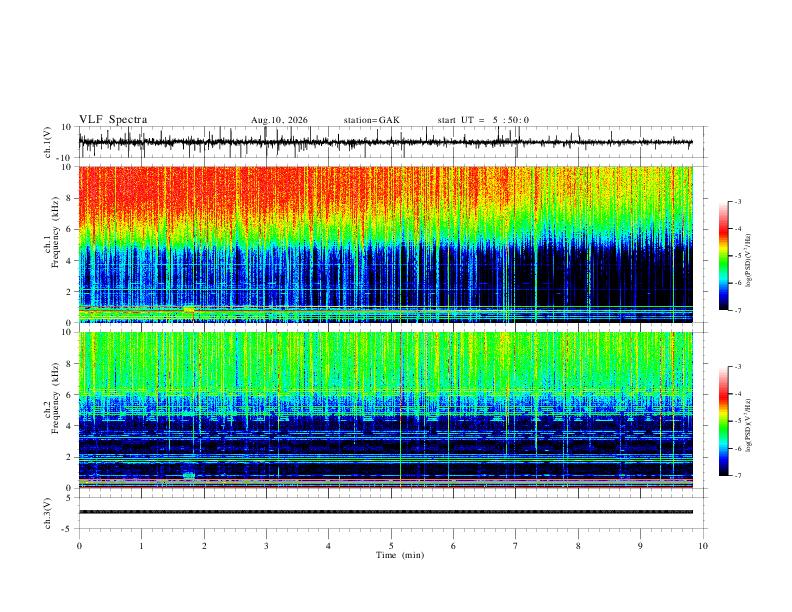Click the 'start UT = 5 :50: 0' text
792x612 pixels.
[x=483, y=120]
